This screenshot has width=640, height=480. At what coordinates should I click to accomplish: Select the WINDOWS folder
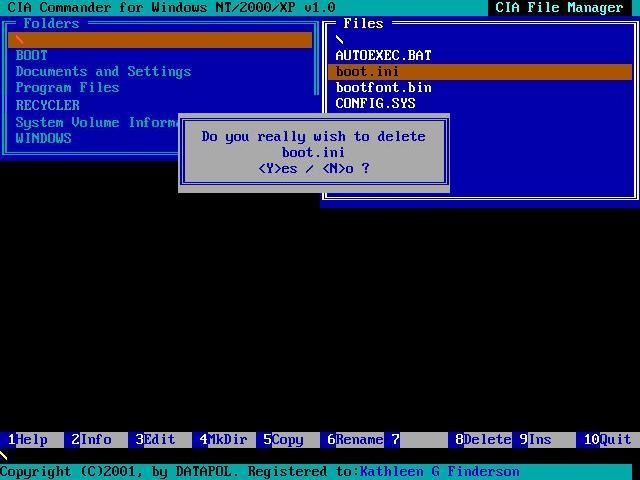[x=43, y=138]
